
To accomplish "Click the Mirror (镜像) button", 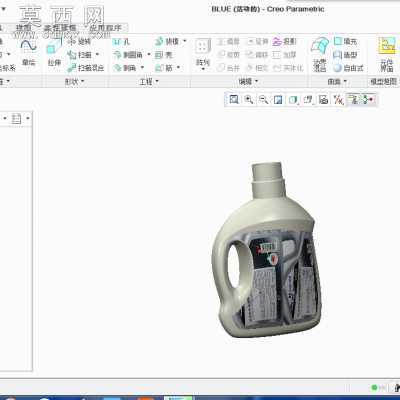I will click(229, 41).
